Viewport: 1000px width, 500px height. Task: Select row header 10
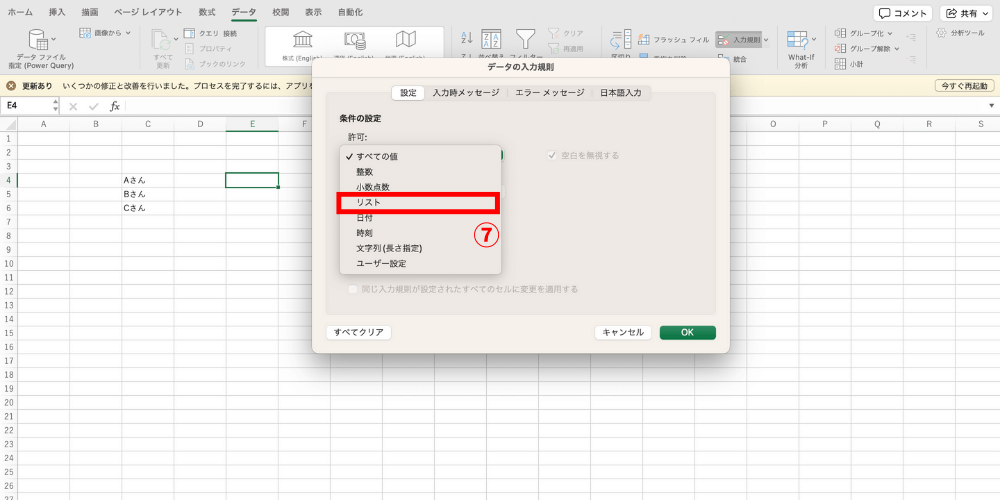9,263
